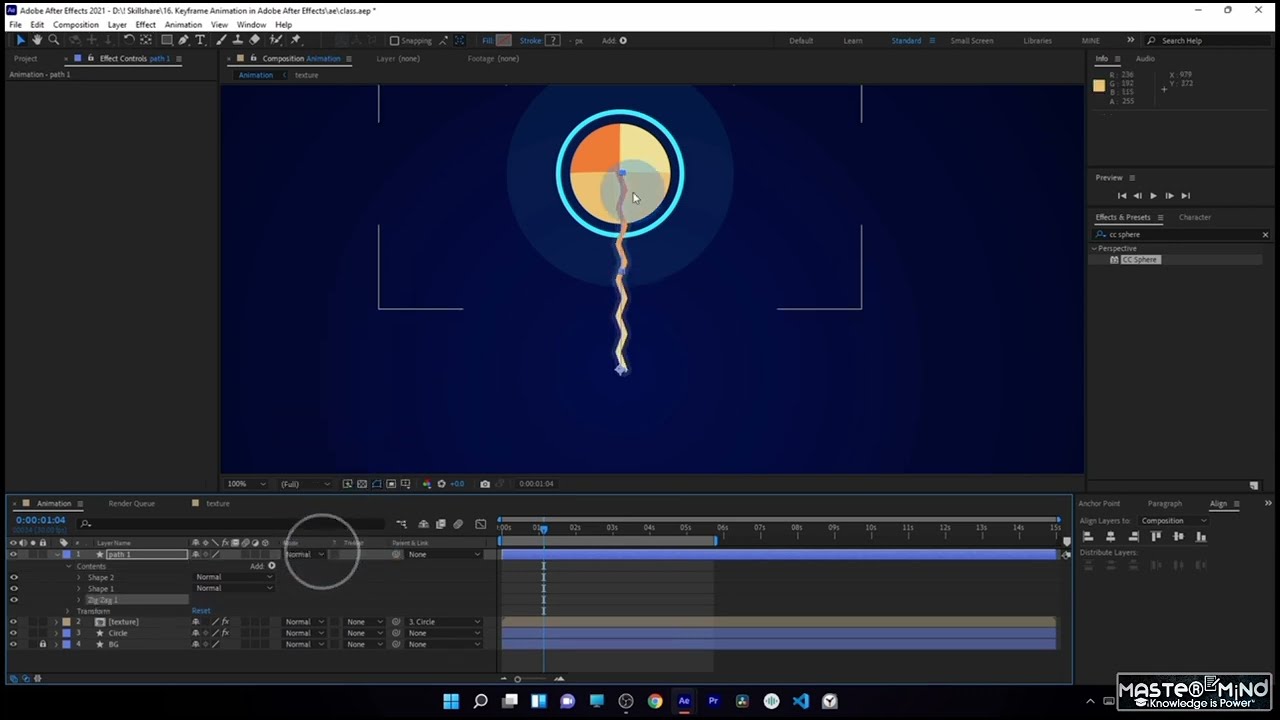The image size is (1280, 720).
Task: Open Google Chrome from the taskbar
Action: tap(655, 701)
